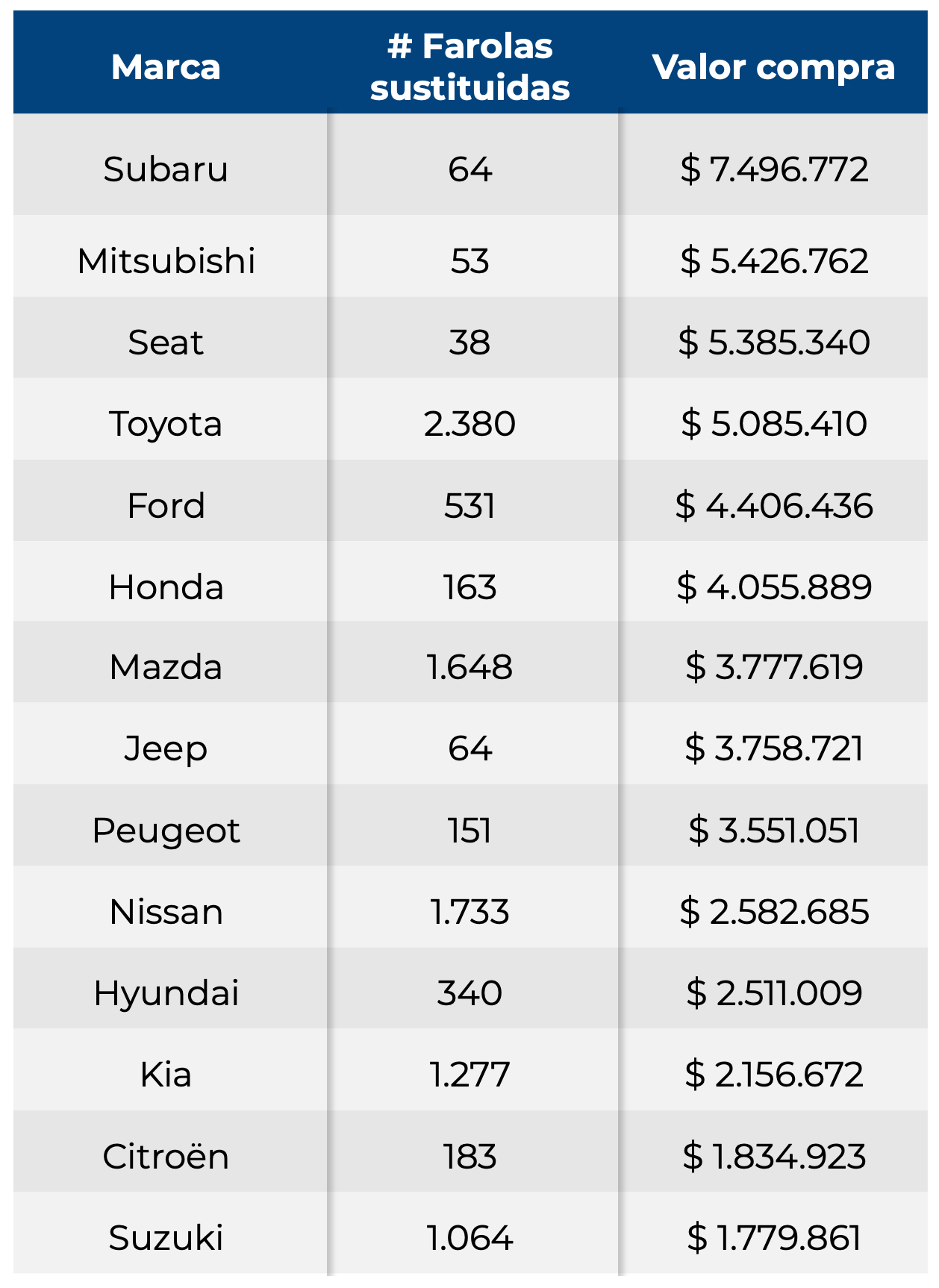Select the Seat brand cell
This screenshot has height=1288, width=939.
[x=166, y=343]
